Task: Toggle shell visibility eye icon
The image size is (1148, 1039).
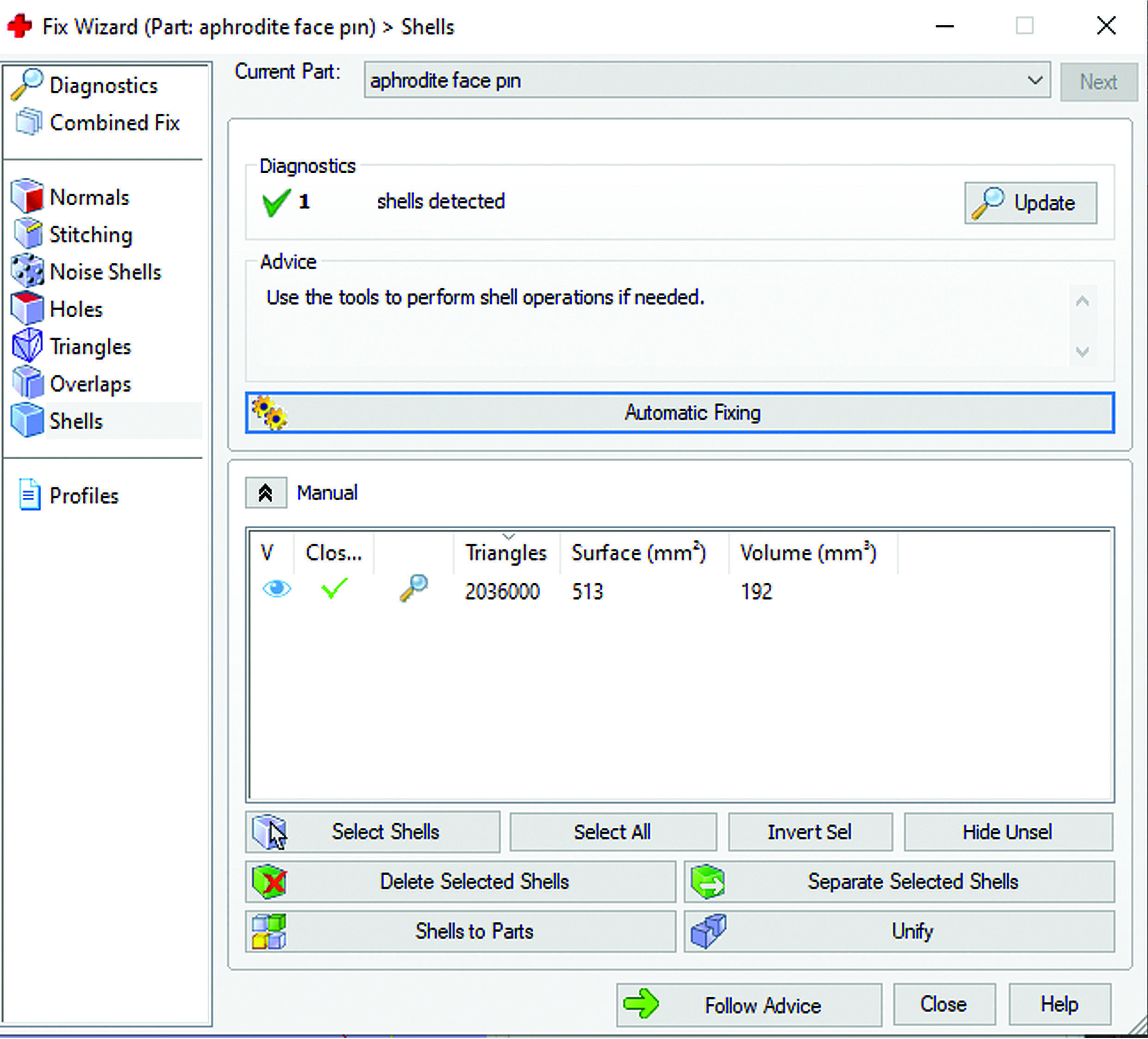Action: [x=277, y=588]
